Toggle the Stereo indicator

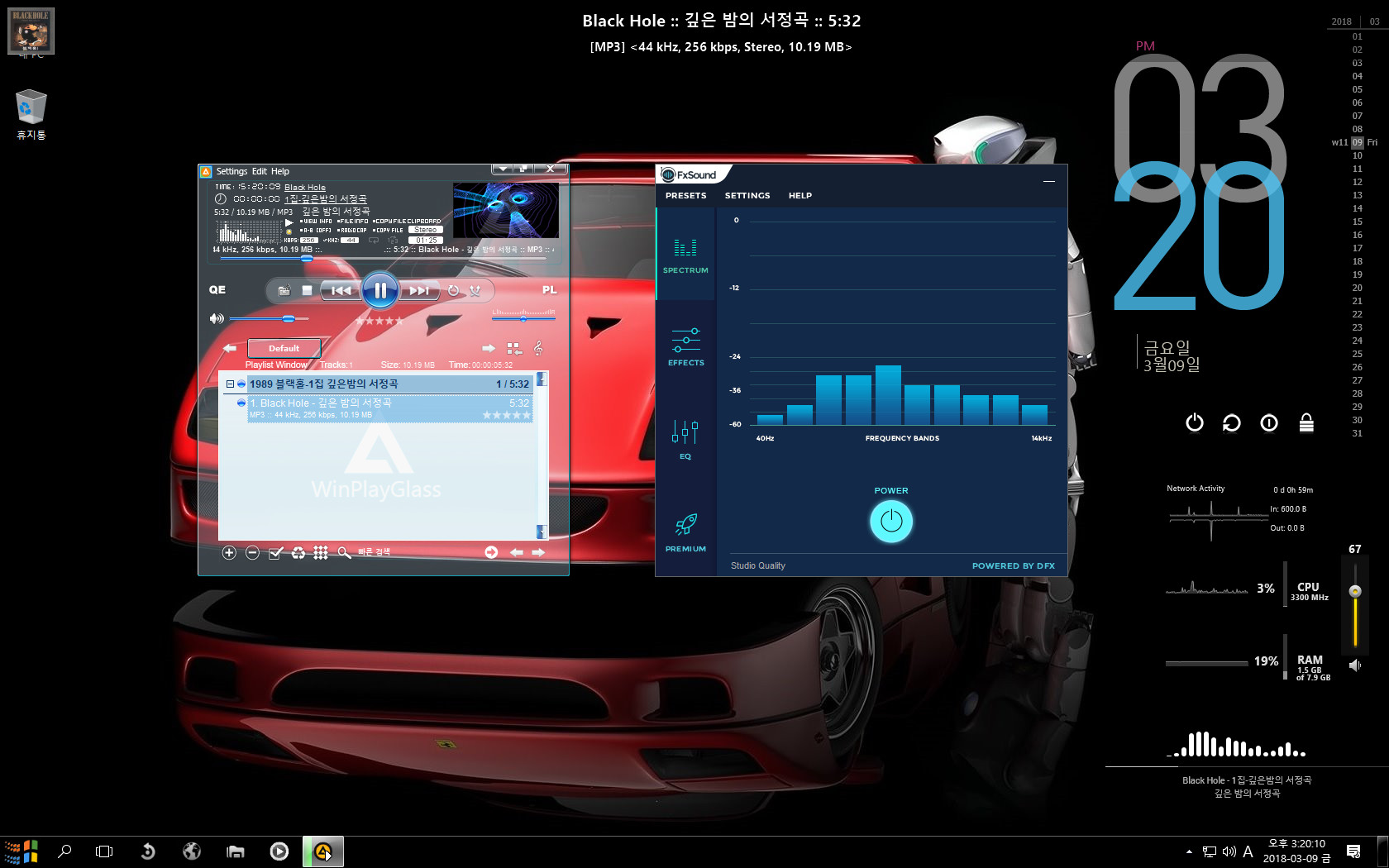click(x=426, y=231)
